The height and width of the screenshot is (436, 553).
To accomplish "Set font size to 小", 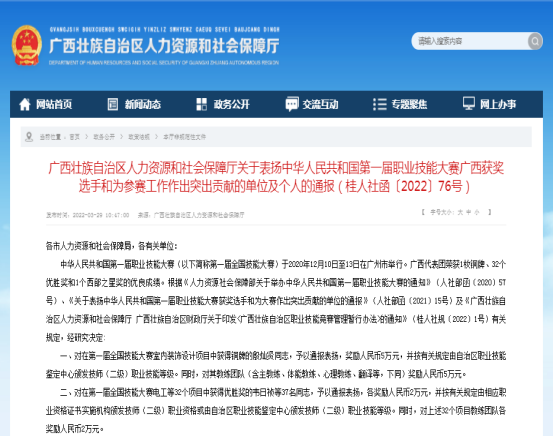I will pyautogui.click(x=477, y=212).
